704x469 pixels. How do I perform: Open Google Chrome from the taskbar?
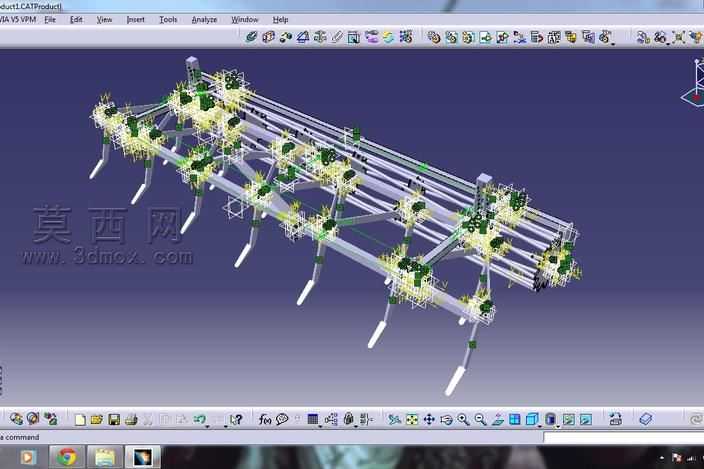66,457
